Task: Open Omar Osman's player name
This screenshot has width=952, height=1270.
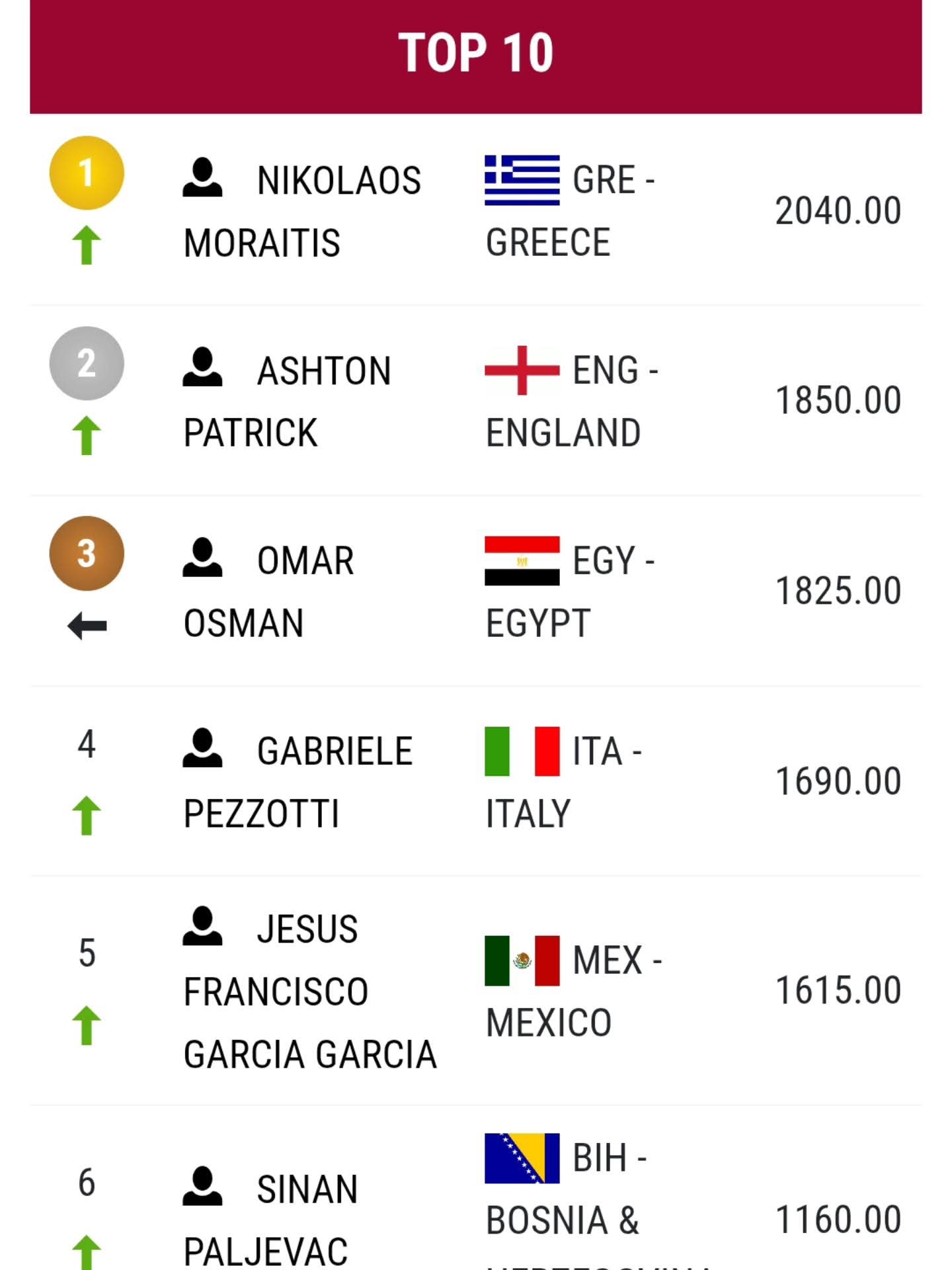Action: [x=268, y=592]
